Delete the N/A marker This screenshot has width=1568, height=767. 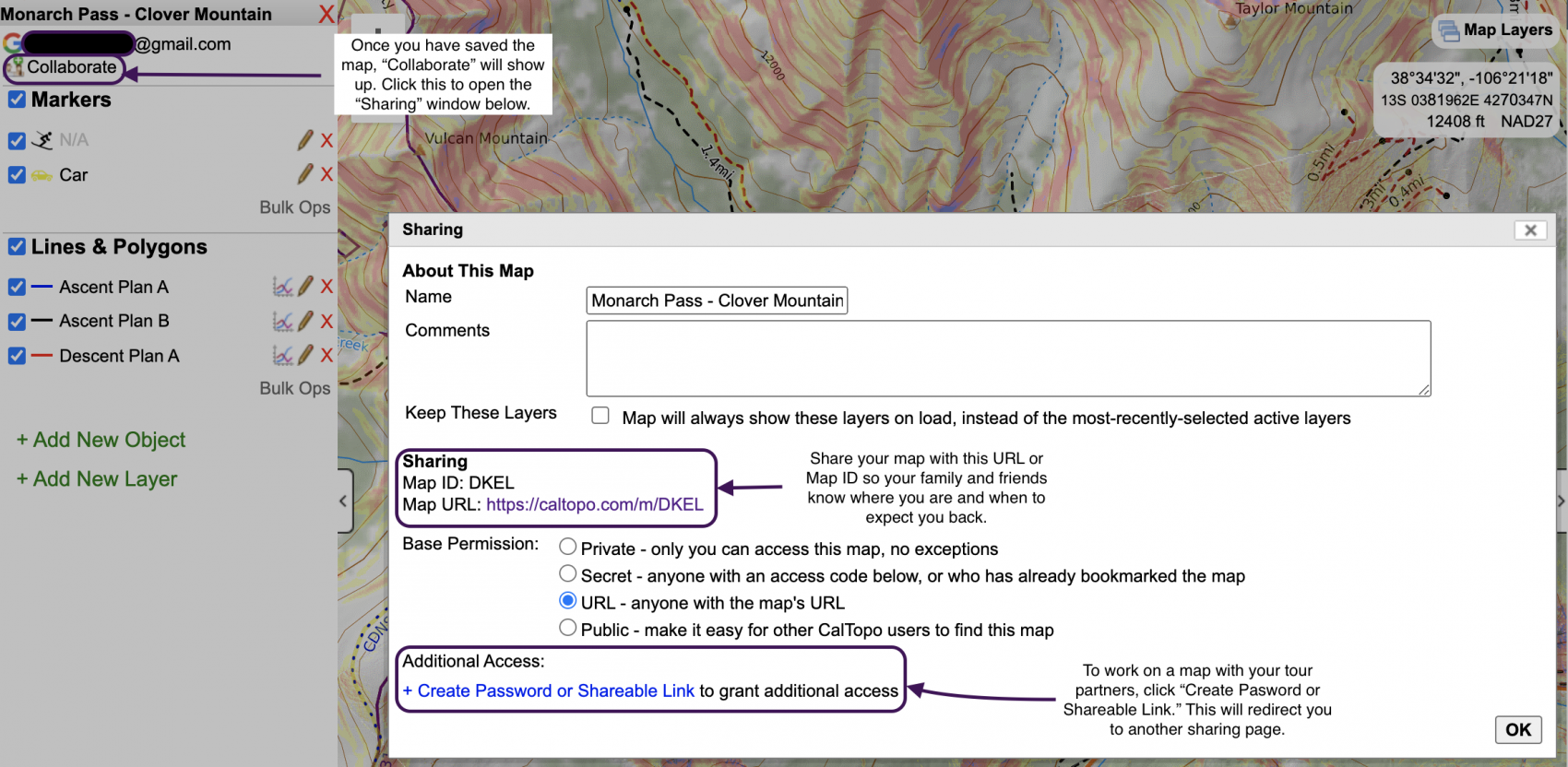[x=327, y=140]
